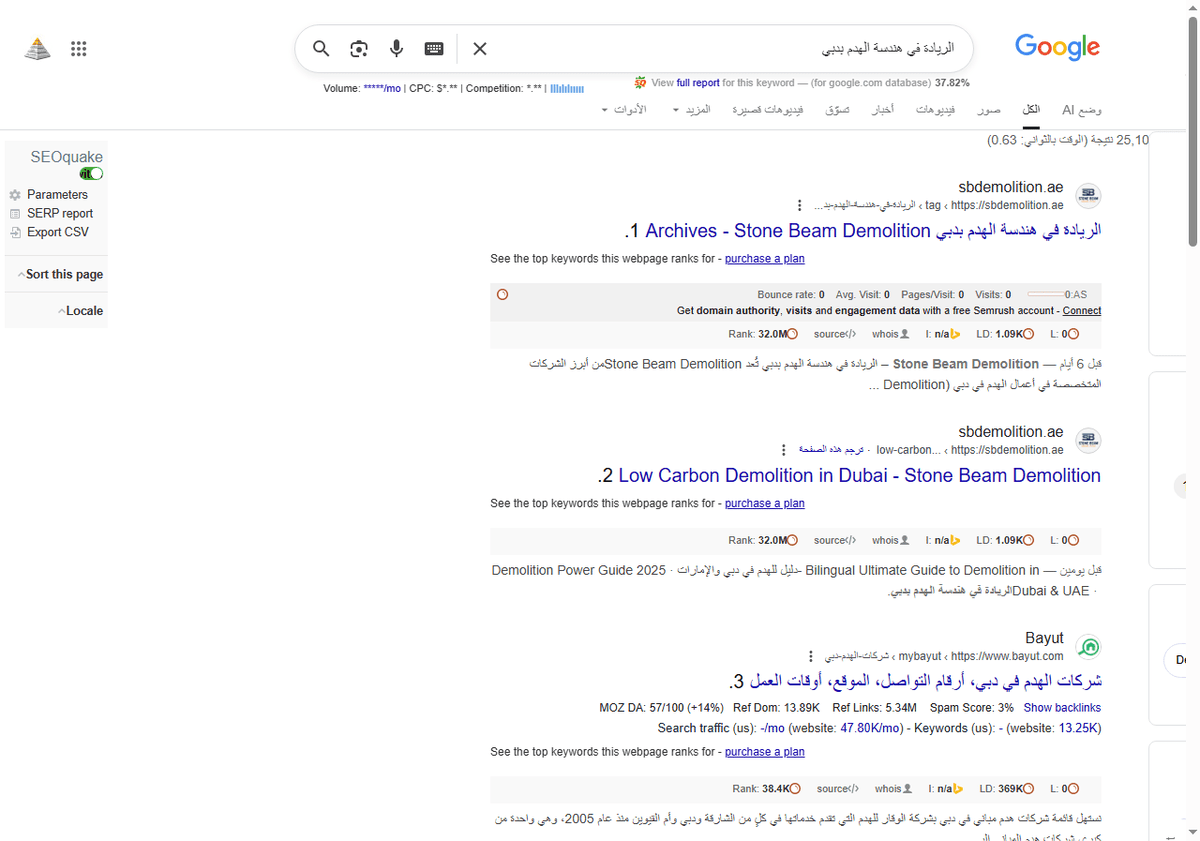Click the whois icon on the first result
The image size is (1200, 841).
tap(889, 333)
